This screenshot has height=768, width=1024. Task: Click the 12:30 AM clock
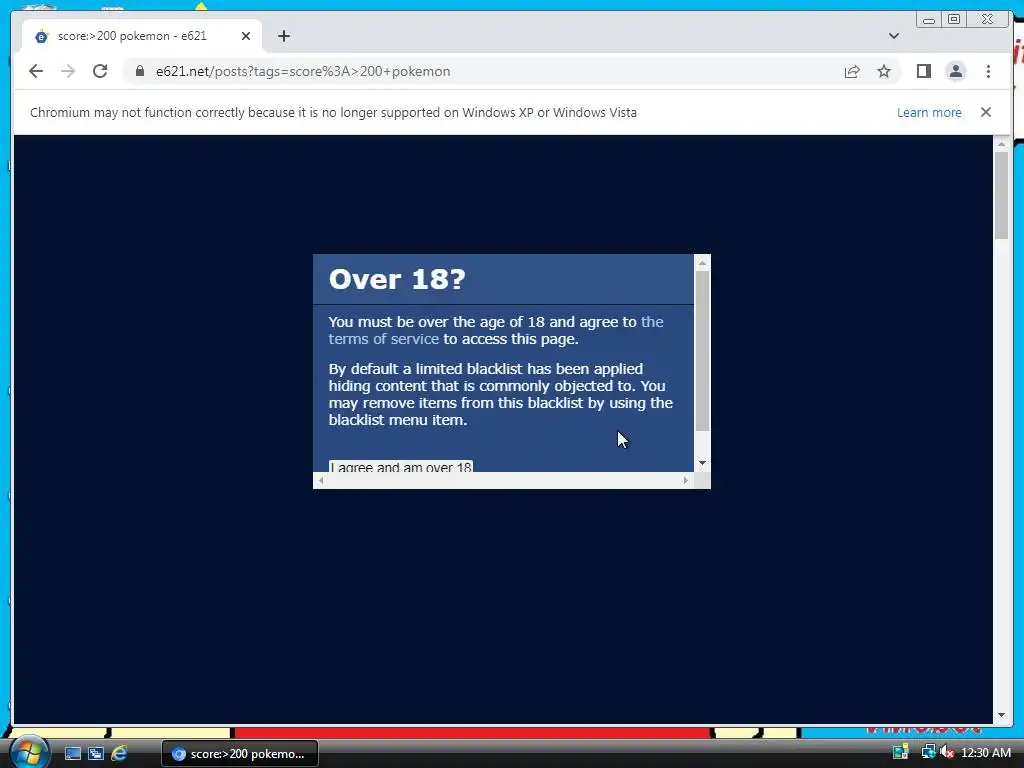click(x=985, y=753)
